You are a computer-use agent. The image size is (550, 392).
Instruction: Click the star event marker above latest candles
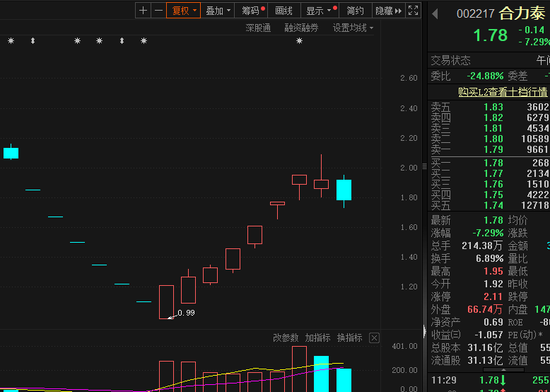coord(299,41)
